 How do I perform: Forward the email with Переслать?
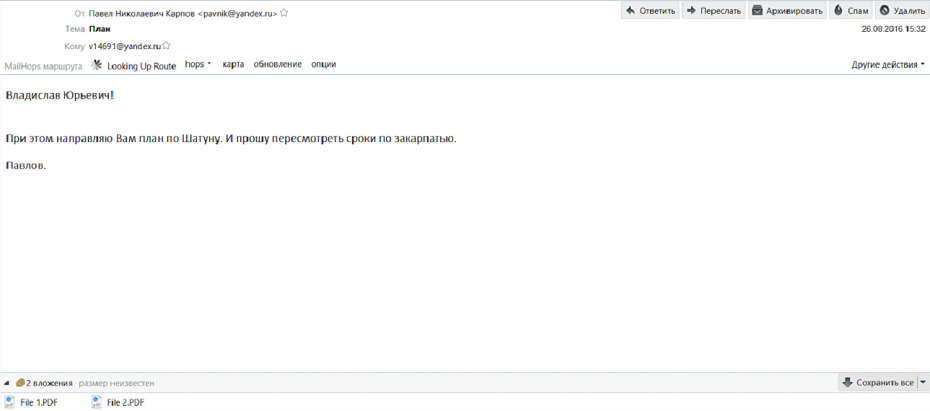click(x=714, y=11)
